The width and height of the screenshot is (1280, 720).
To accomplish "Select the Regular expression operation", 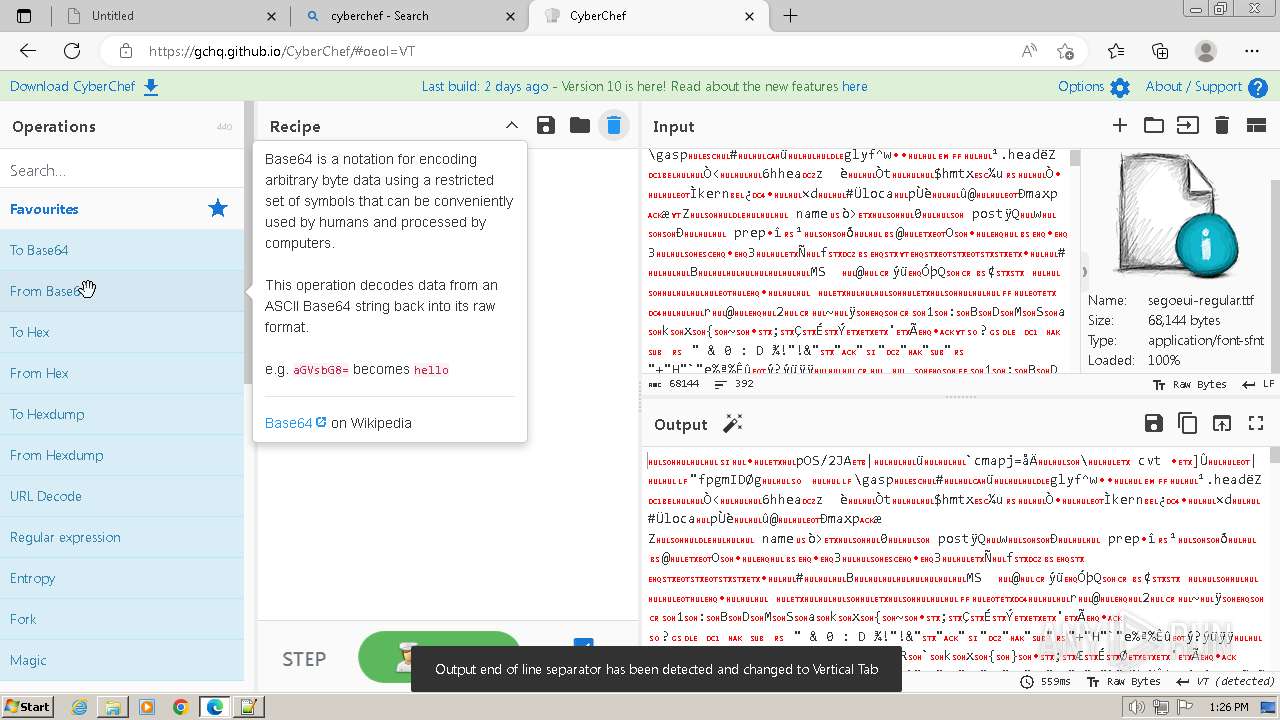I will pos(122,537).
